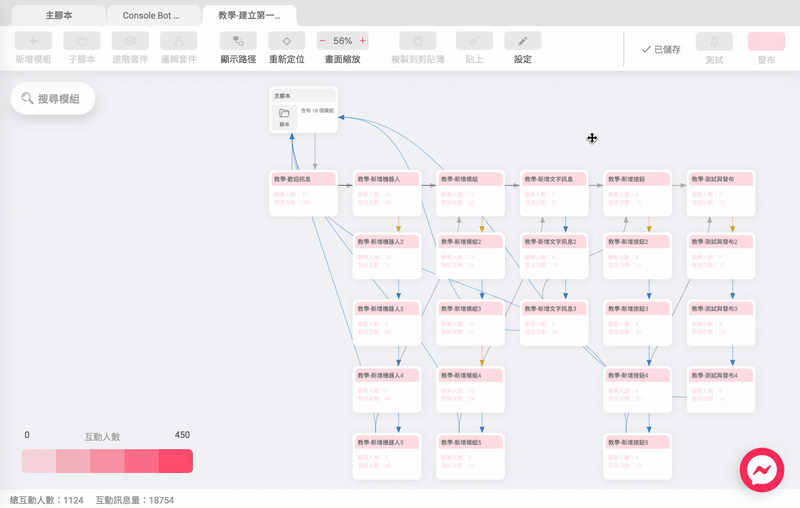This screenshot has height=508, width=800.
Task: Select the 教學-新增模組2 node
Action: click(x=470, y=256)
